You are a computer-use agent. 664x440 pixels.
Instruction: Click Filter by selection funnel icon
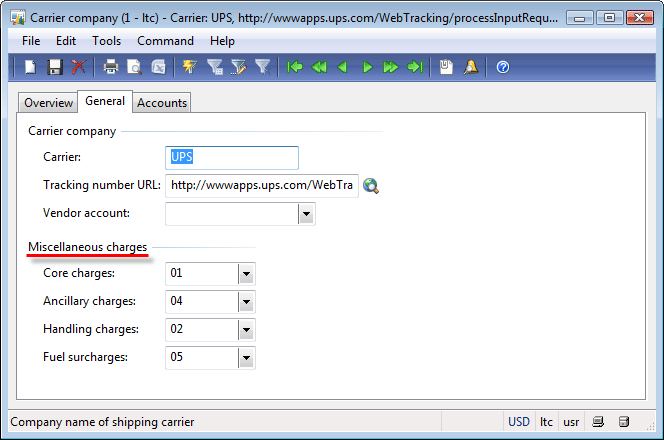click(215, 67)
